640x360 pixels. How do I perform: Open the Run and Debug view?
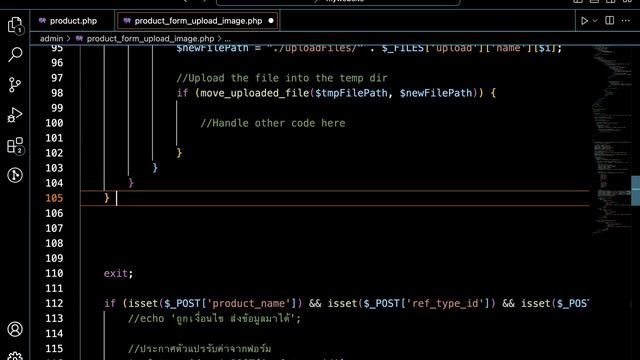point(15,115)
